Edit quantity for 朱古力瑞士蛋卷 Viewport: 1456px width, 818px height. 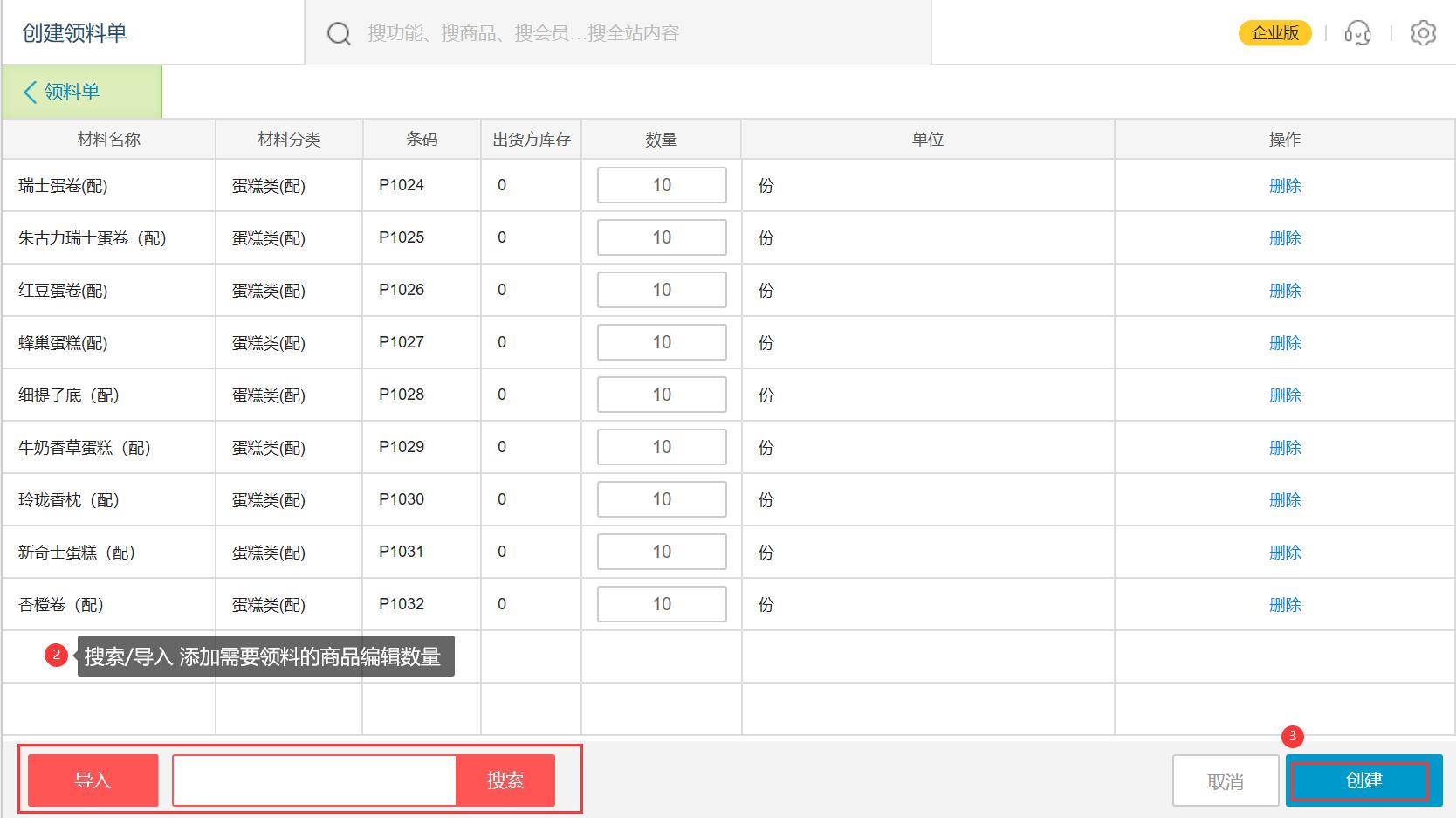coord(662,237)
